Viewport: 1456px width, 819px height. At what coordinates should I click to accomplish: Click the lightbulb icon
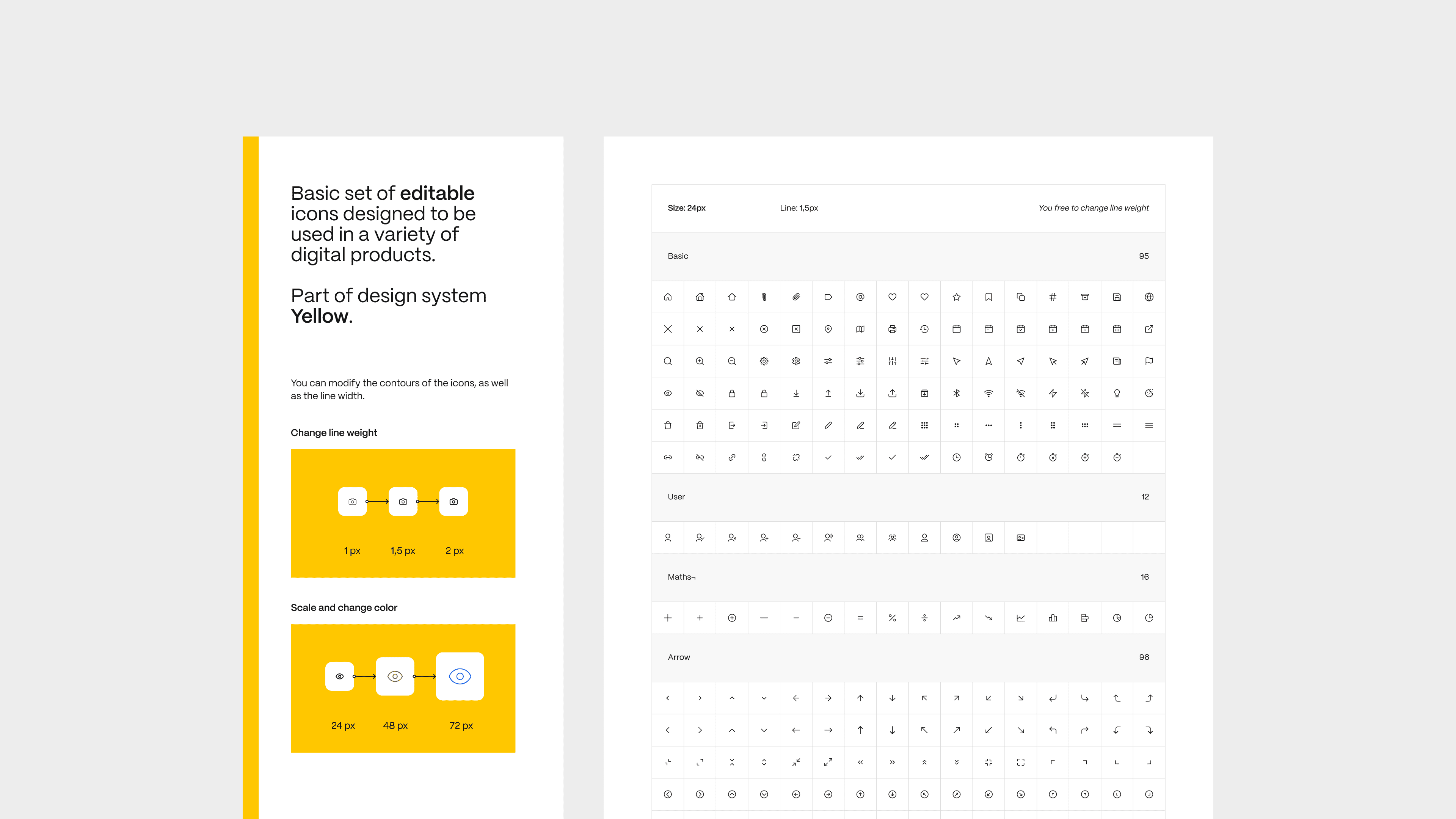[1117, 394]
